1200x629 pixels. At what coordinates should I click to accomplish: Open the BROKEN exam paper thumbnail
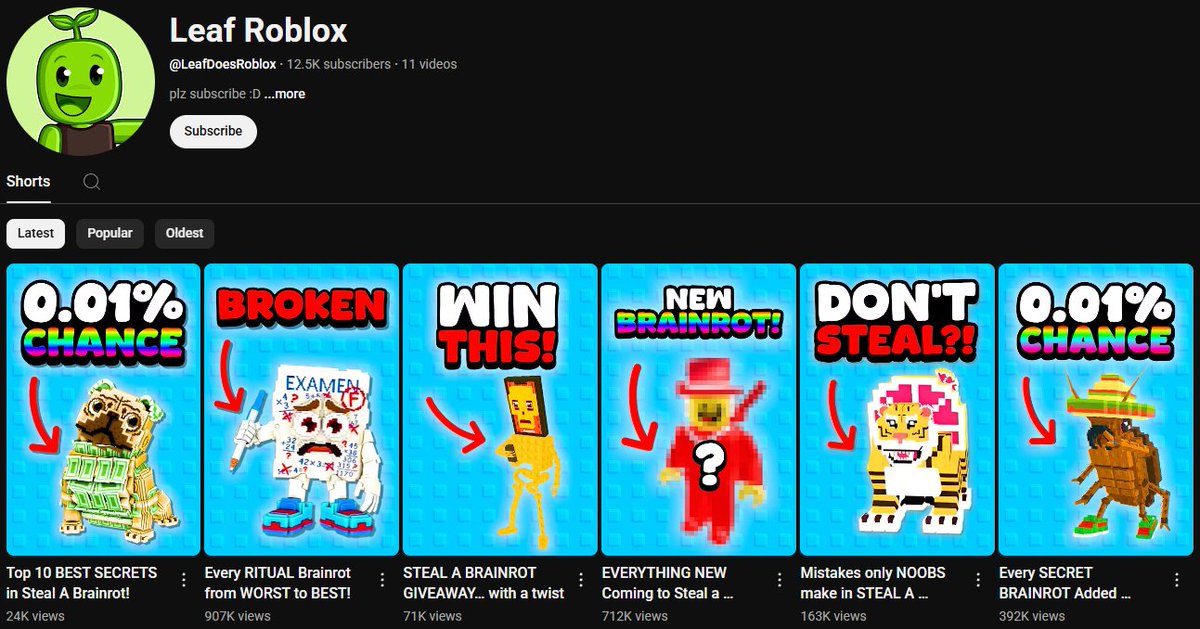click(301, 409)
